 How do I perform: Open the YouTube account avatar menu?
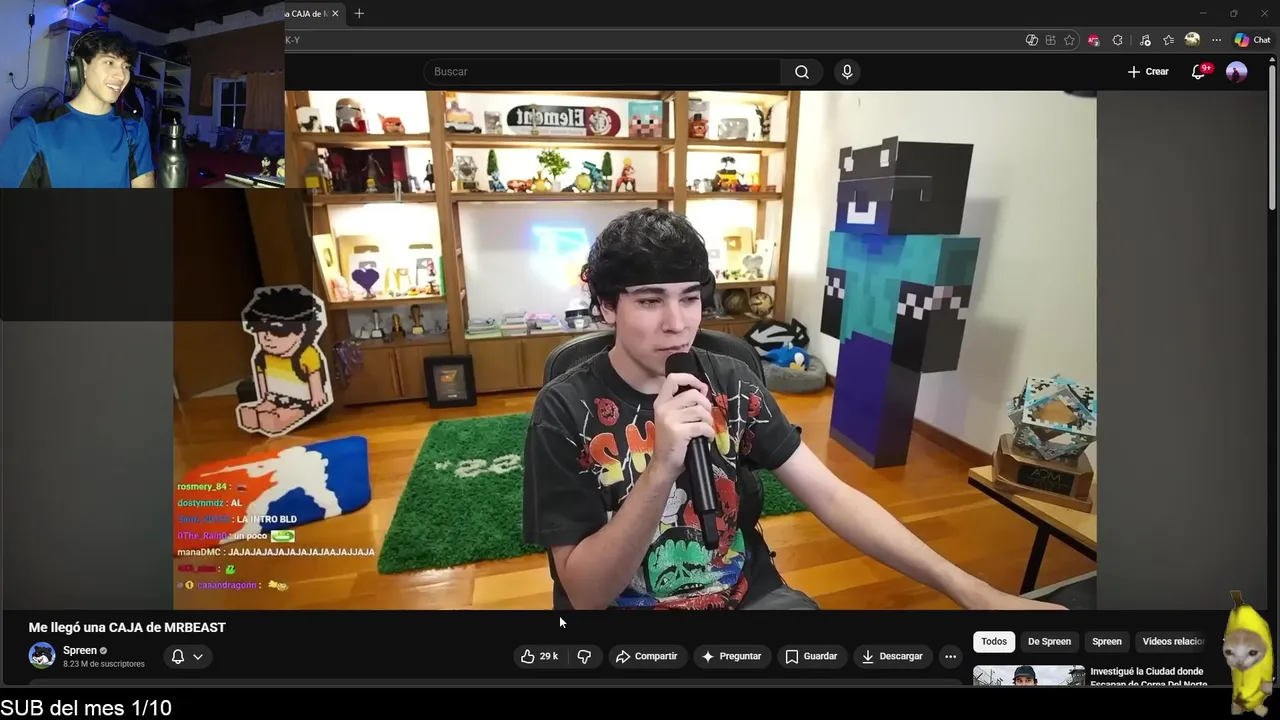pyautogui.click(x=1237, y=72)
